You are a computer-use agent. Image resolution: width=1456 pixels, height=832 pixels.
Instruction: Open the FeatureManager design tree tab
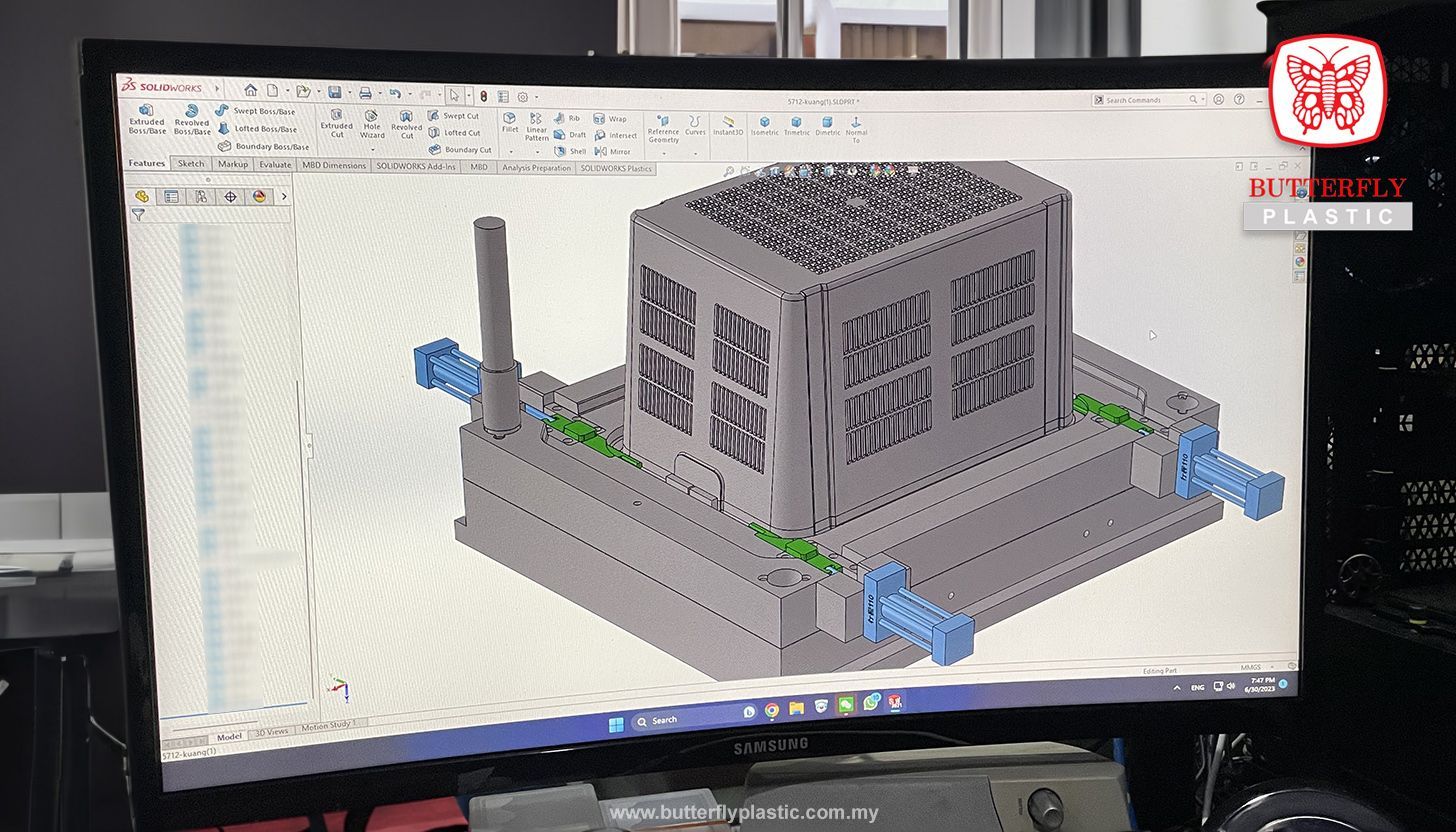142,196
